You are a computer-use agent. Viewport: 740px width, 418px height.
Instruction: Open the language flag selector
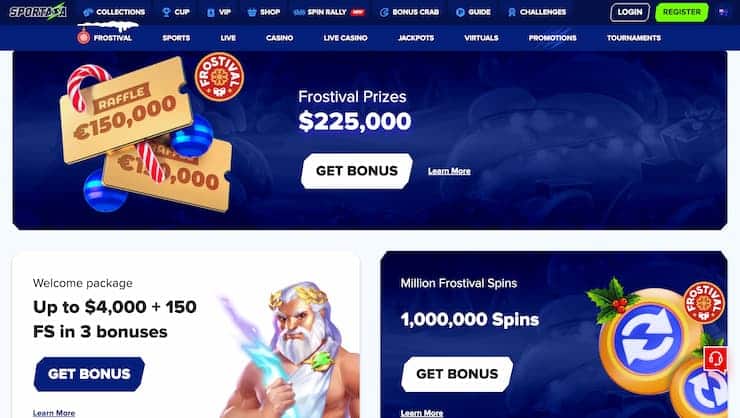723,12
